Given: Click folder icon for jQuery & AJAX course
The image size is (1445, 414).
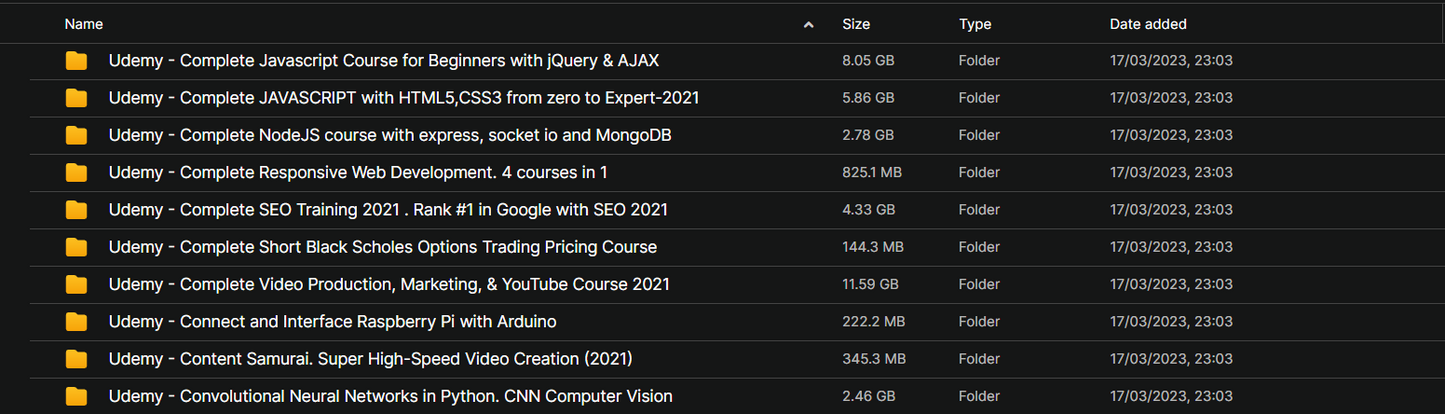Looking at the screenshot, I should point(76,61).
